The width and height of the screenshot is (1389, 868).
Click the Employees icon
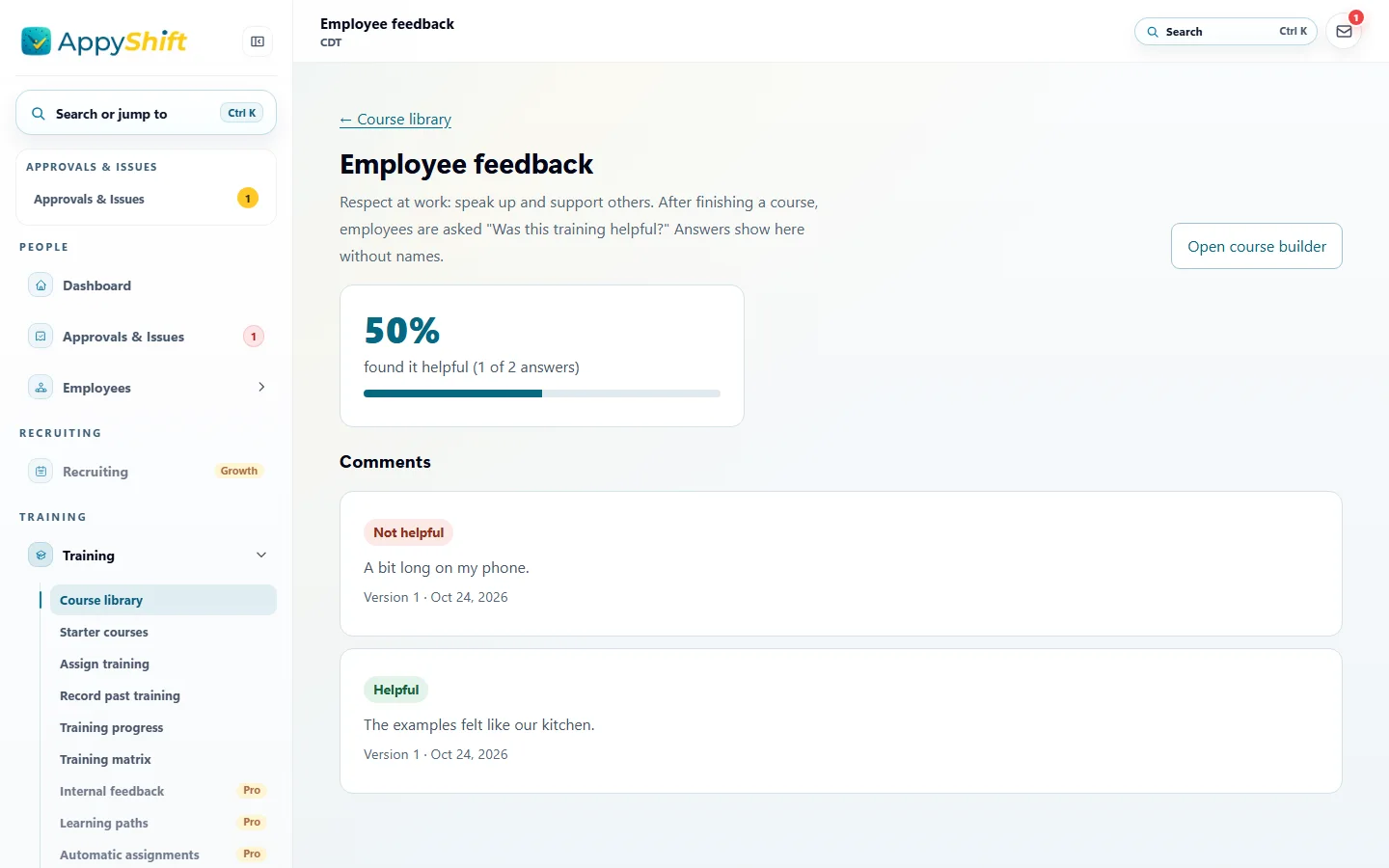41,388
